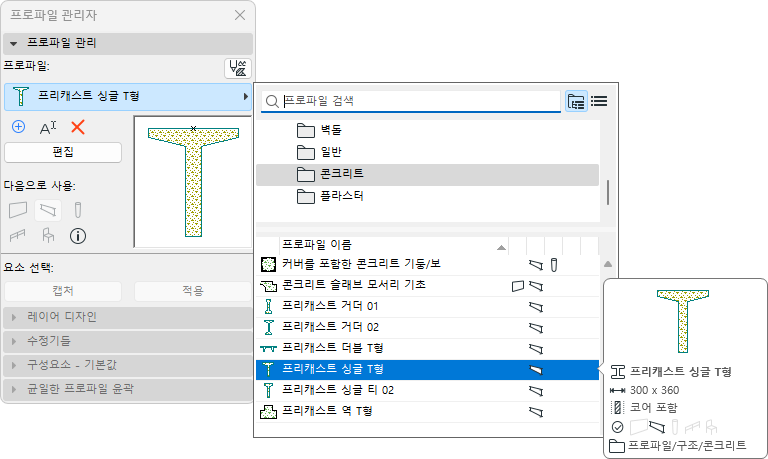768x459 pixels.
Task: Click the tooltip T-profile preview image
Action: (683, 321)
